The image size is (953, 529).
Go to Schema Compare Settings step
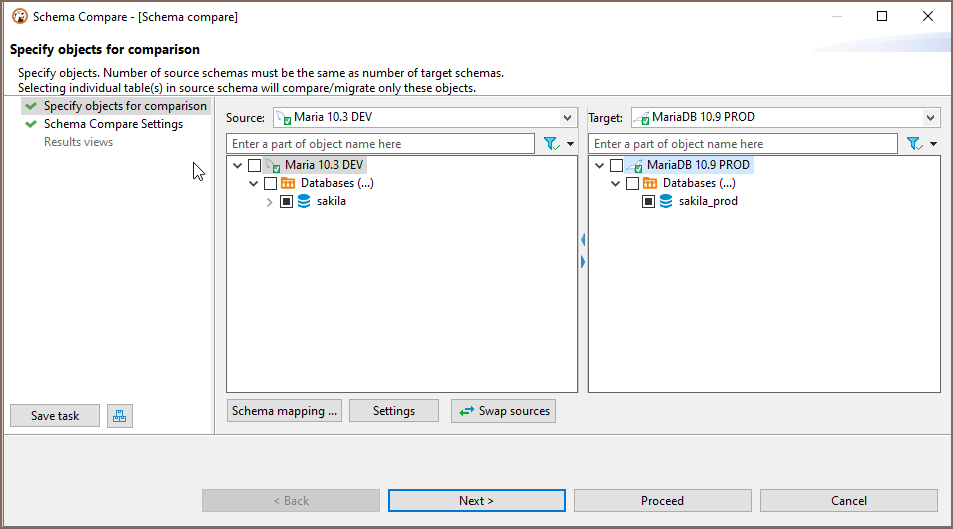[x=113, y=124]
